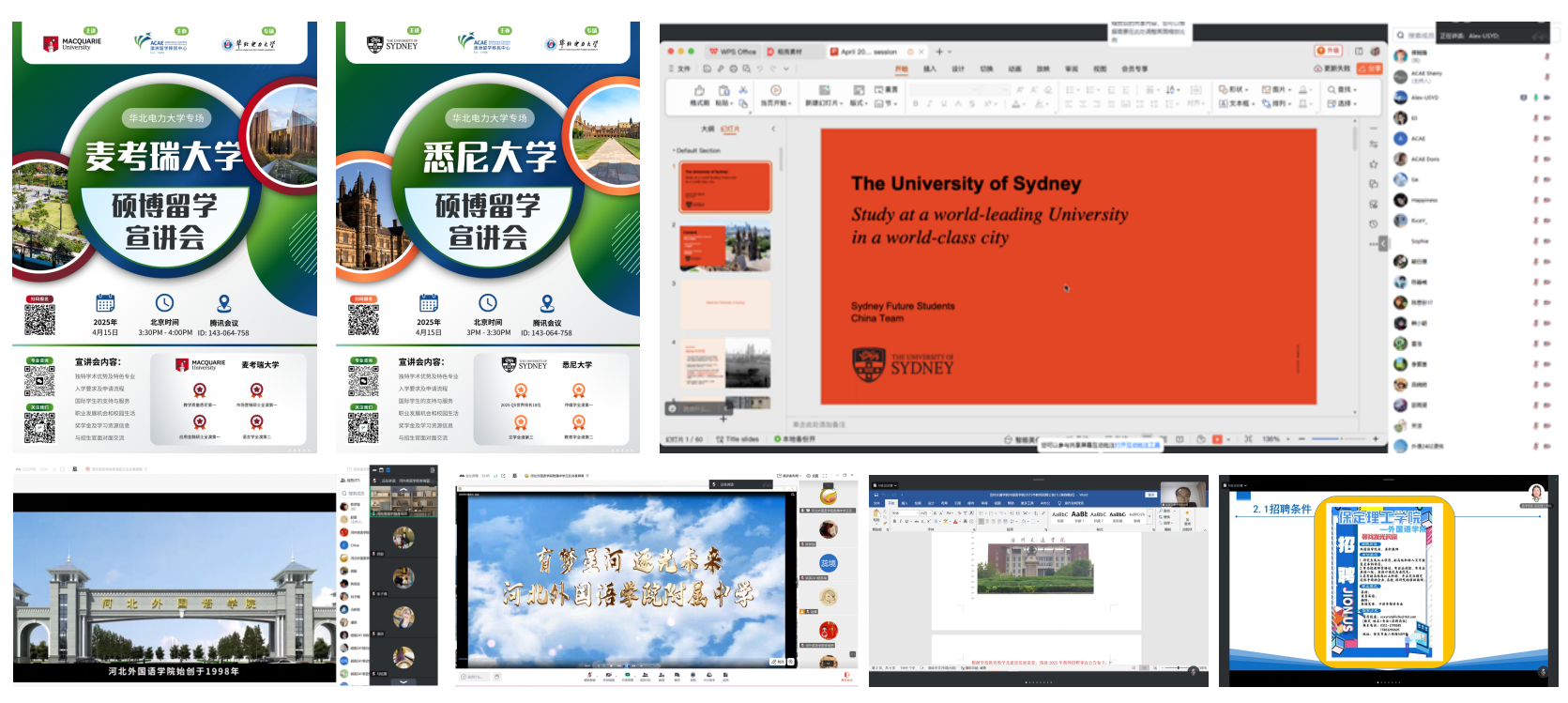Toggle Alex-USYD's green microphone icon
Image resolution: width=1568 pixels, height=703 pixels.
[x=1536, y=98]
